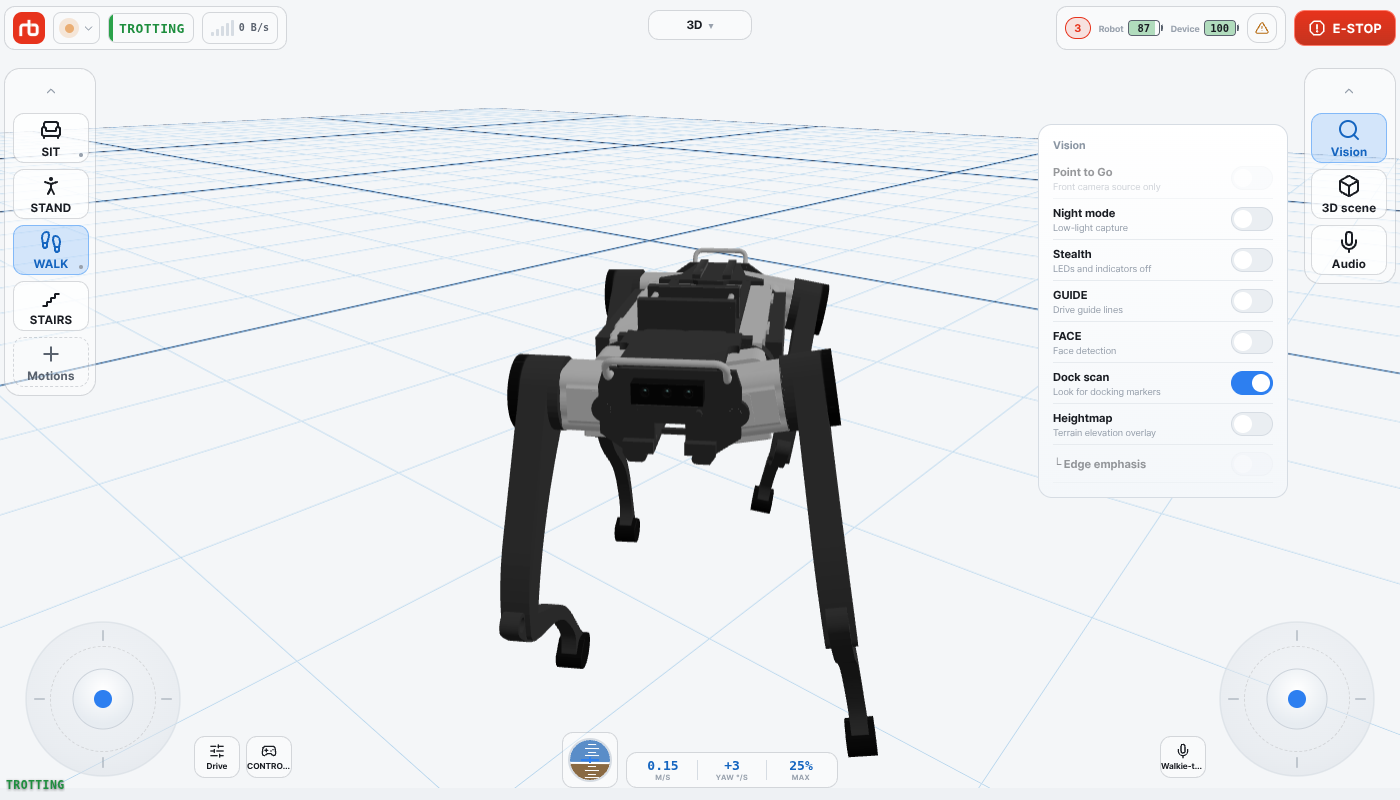Toggle the Heightmap overlay switch
This screenshot has width=1400, height=800.
pyautogui.click(x=1252, y=424)
